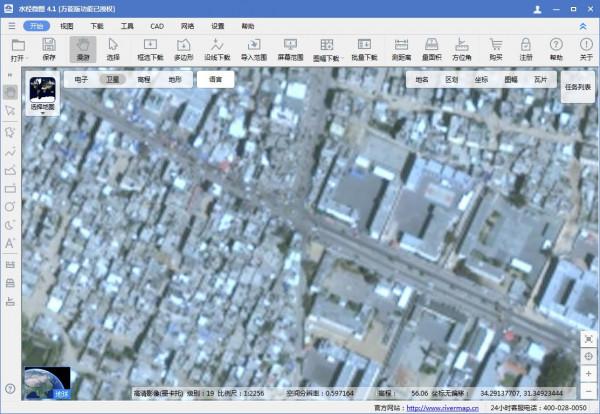The image size is (600, 414).
Task: Open a file with the 打开 toolbar icon
Action: point(18,50)
